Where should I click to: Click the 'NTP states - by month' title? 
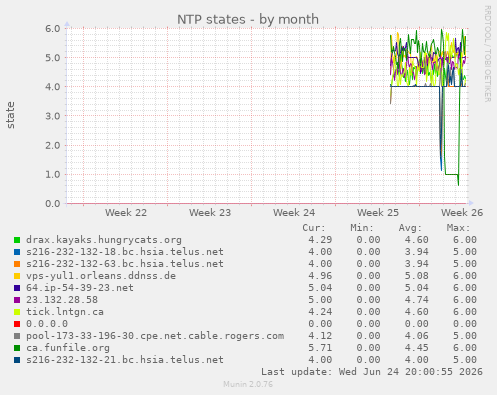(248, 19)
